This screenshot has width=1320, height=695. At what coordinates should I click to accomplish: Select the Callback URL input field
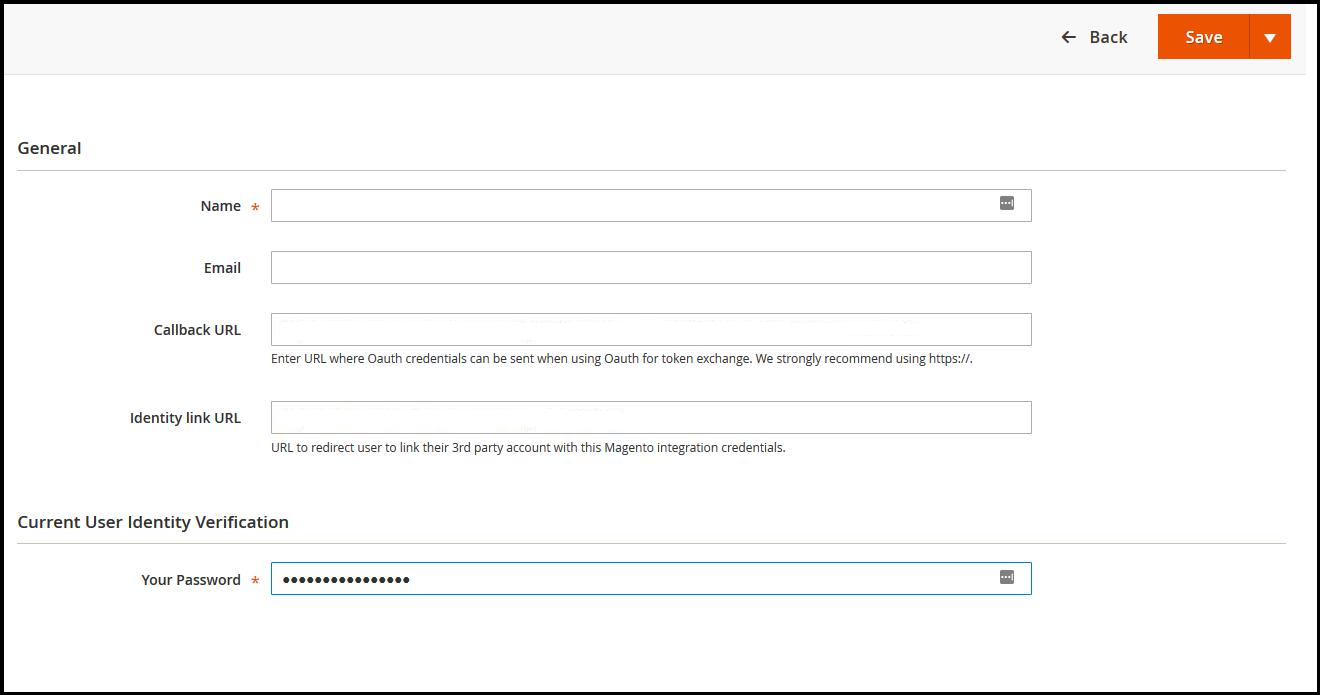(650, 330)
